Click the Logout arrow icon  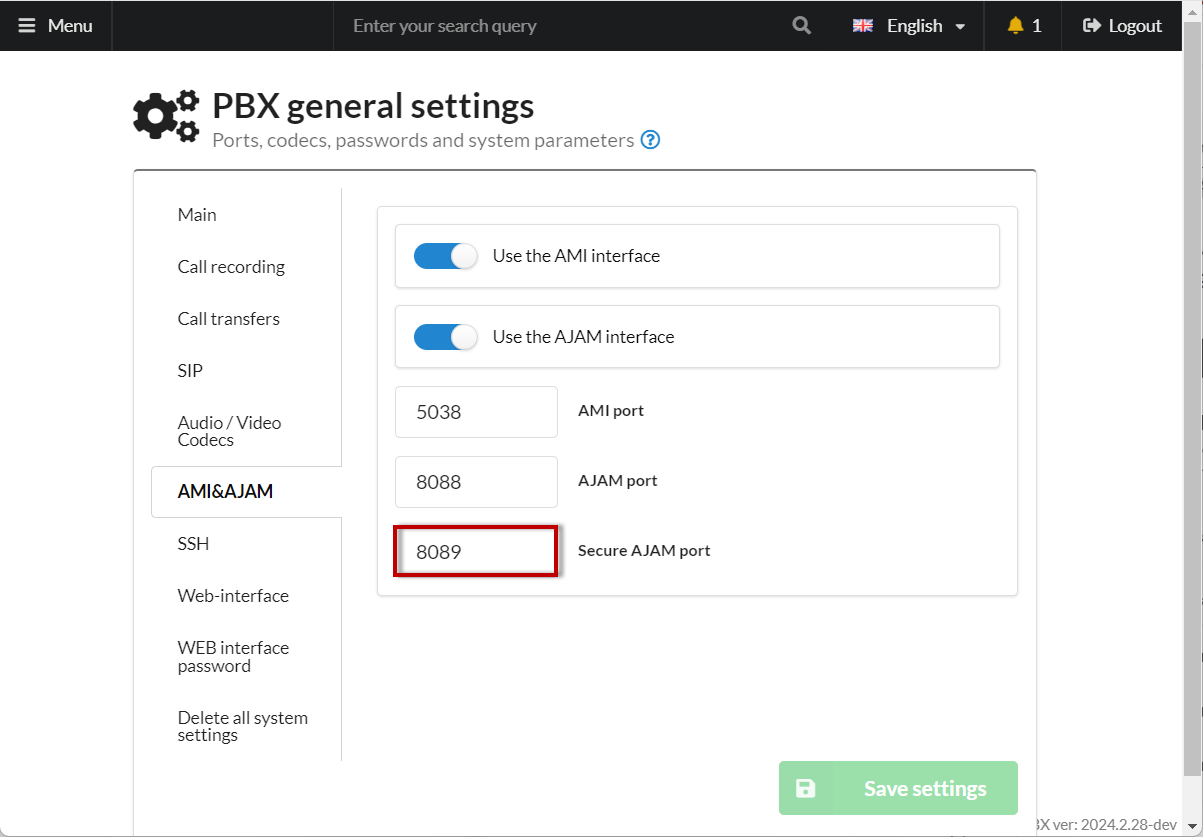click(1092, 26)
